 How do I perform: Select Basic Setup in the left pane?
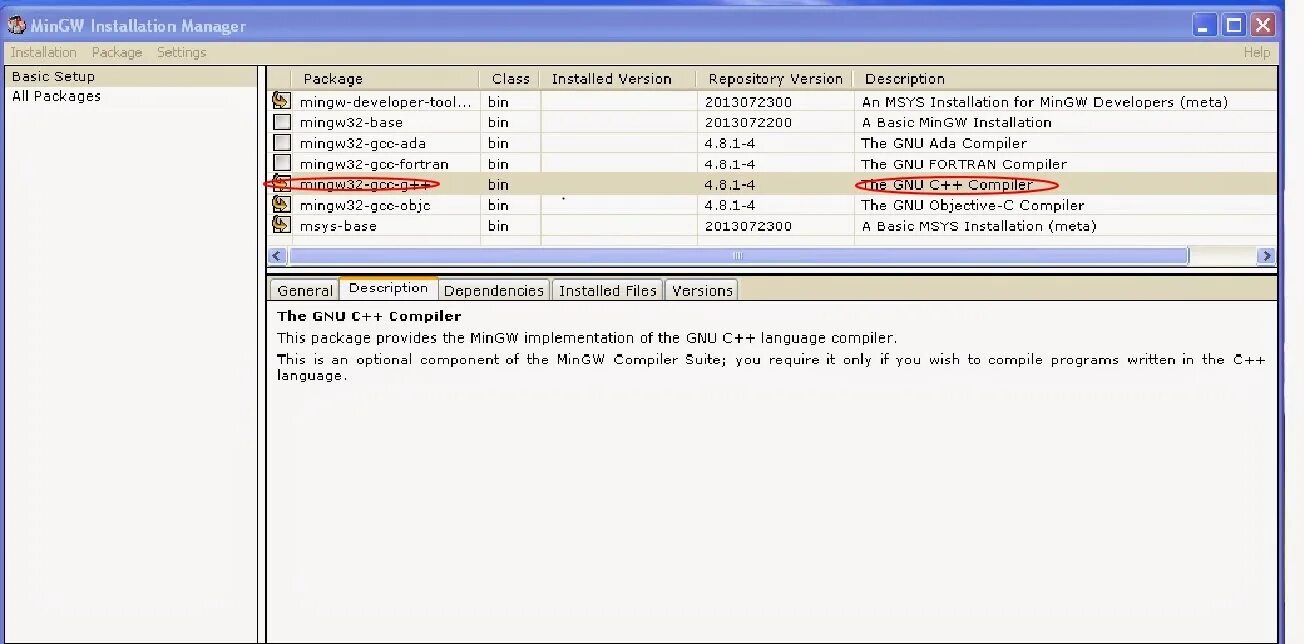(x=53, y=76)
